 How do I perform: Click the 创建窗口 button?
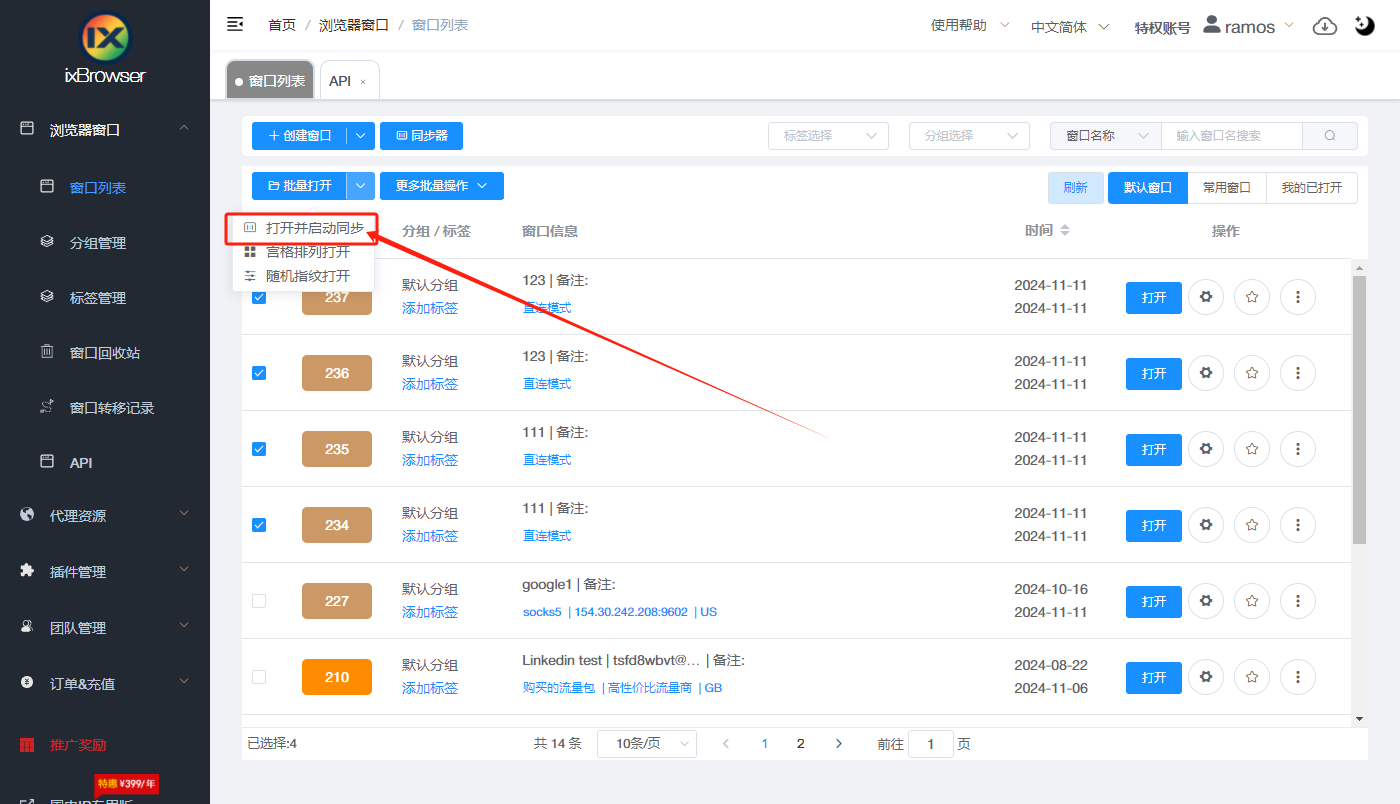click(300, 135)
